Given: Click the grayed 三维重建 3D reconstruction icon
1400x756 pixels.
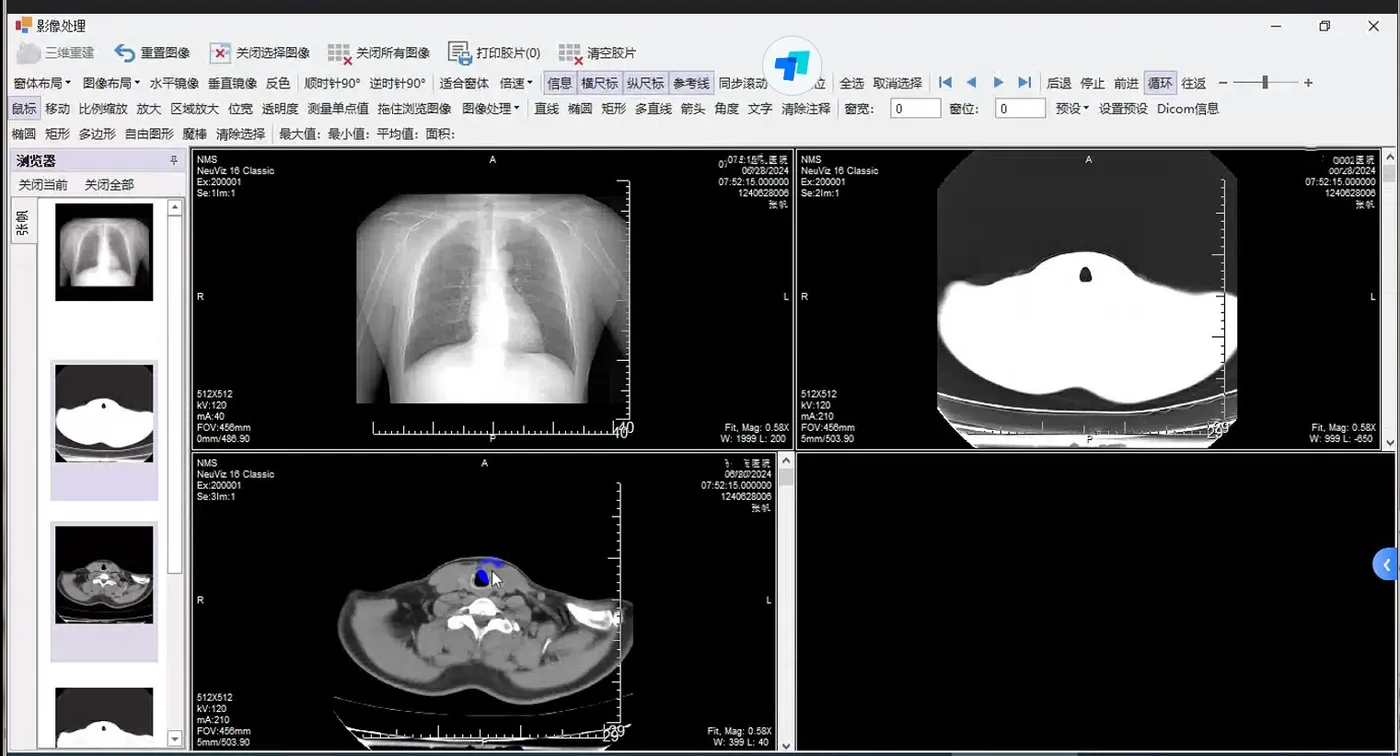Looking at the screenshot, I should click(x=28, y=53).
